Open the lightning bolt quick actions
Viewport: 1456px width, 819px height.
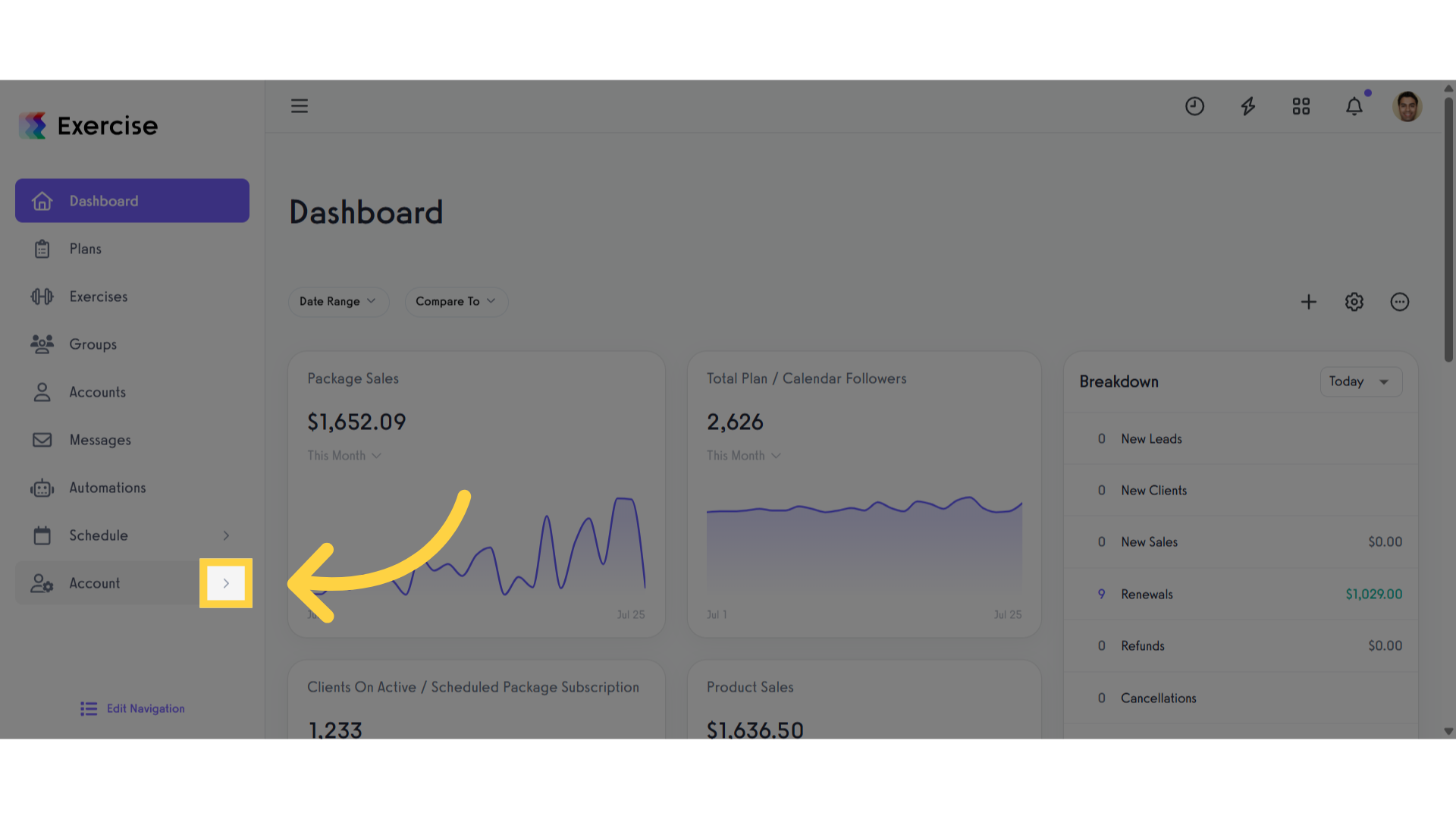pyautogui.click(x=1248, y=107)
